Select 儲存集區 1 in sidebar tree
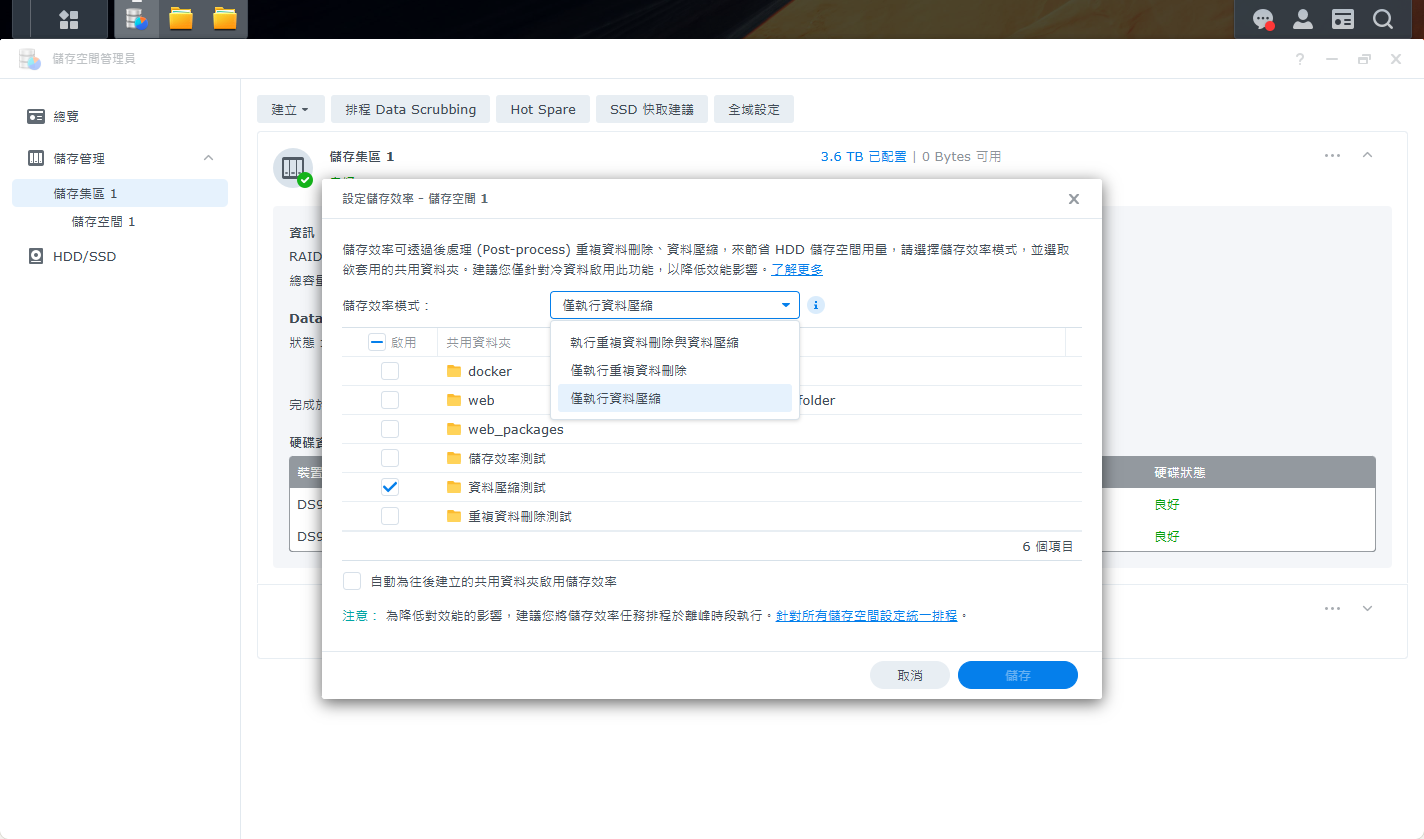This screenshot has height=839, width=1424. pyautogui.click(x=120, y=193)
